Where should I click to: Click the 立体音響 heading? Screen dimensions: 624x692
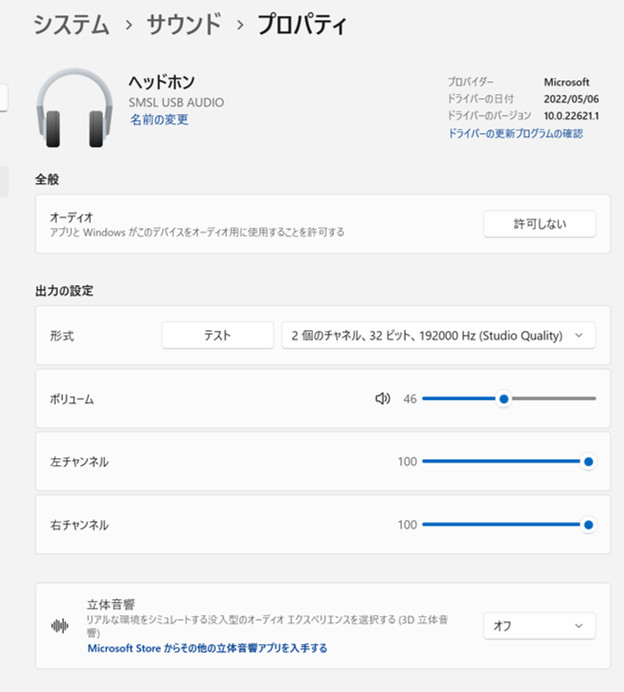(111, 604)
